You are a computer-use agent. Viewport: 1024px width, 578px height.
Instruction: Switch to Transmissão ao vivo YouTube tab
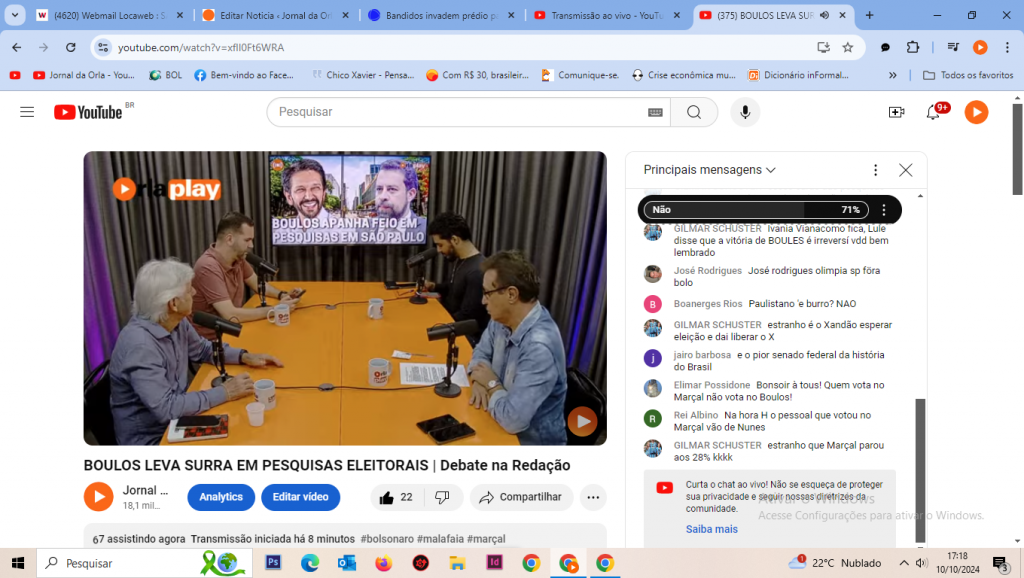coord(605,15)
